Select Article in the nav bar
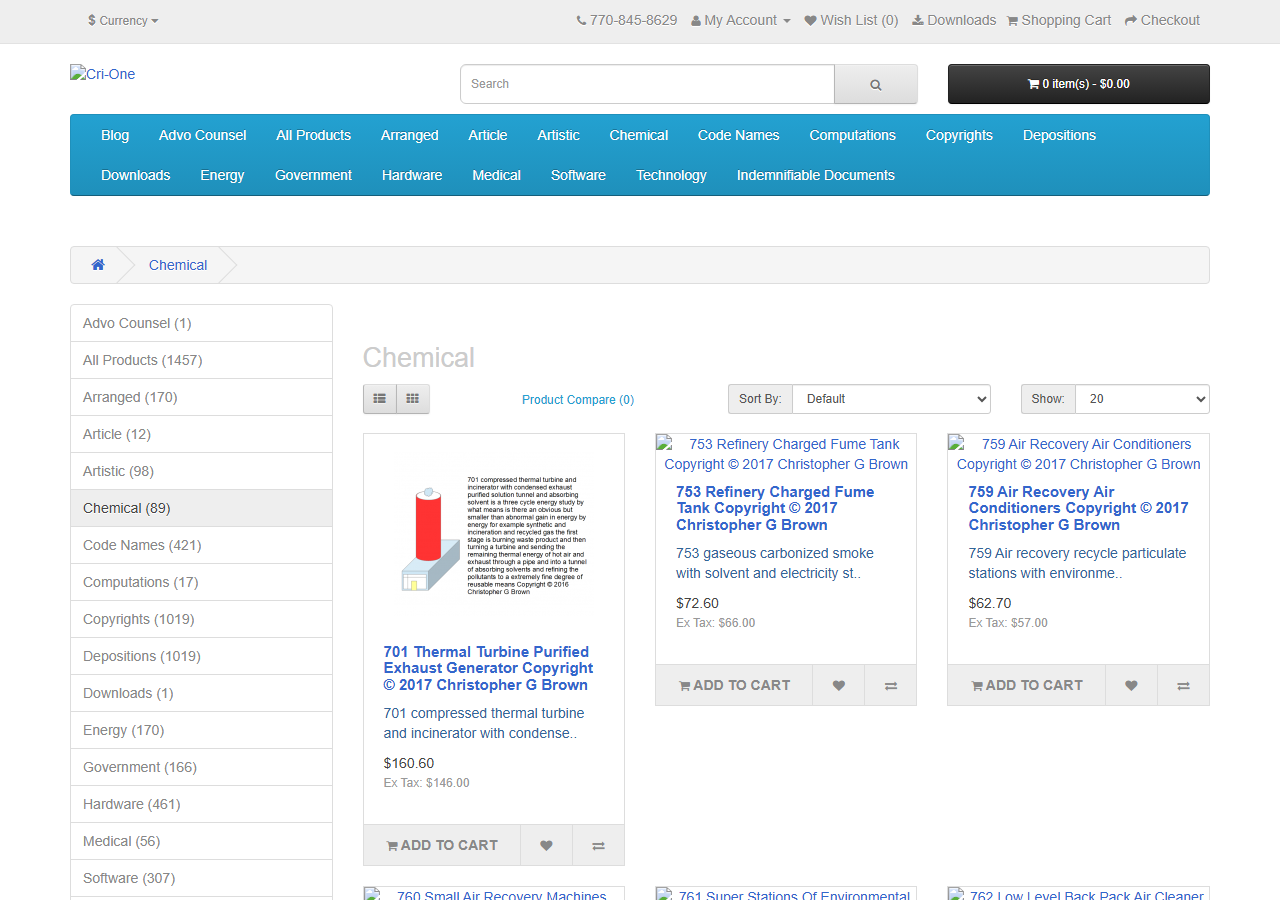The height and width of the screenshot is (900, 1280). click(488, 135)
